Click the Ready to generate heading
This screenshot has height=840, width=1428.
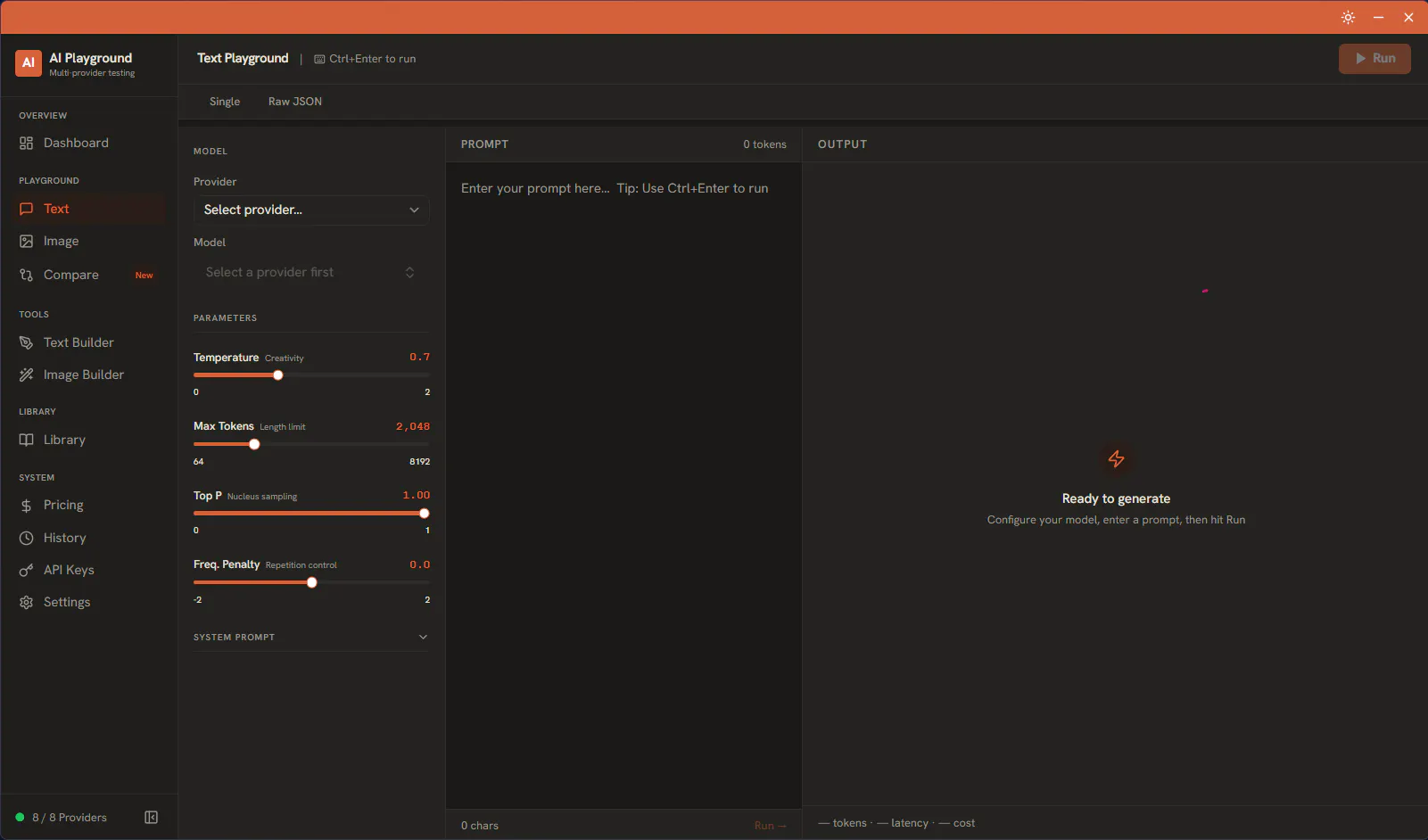[1116, 498]
